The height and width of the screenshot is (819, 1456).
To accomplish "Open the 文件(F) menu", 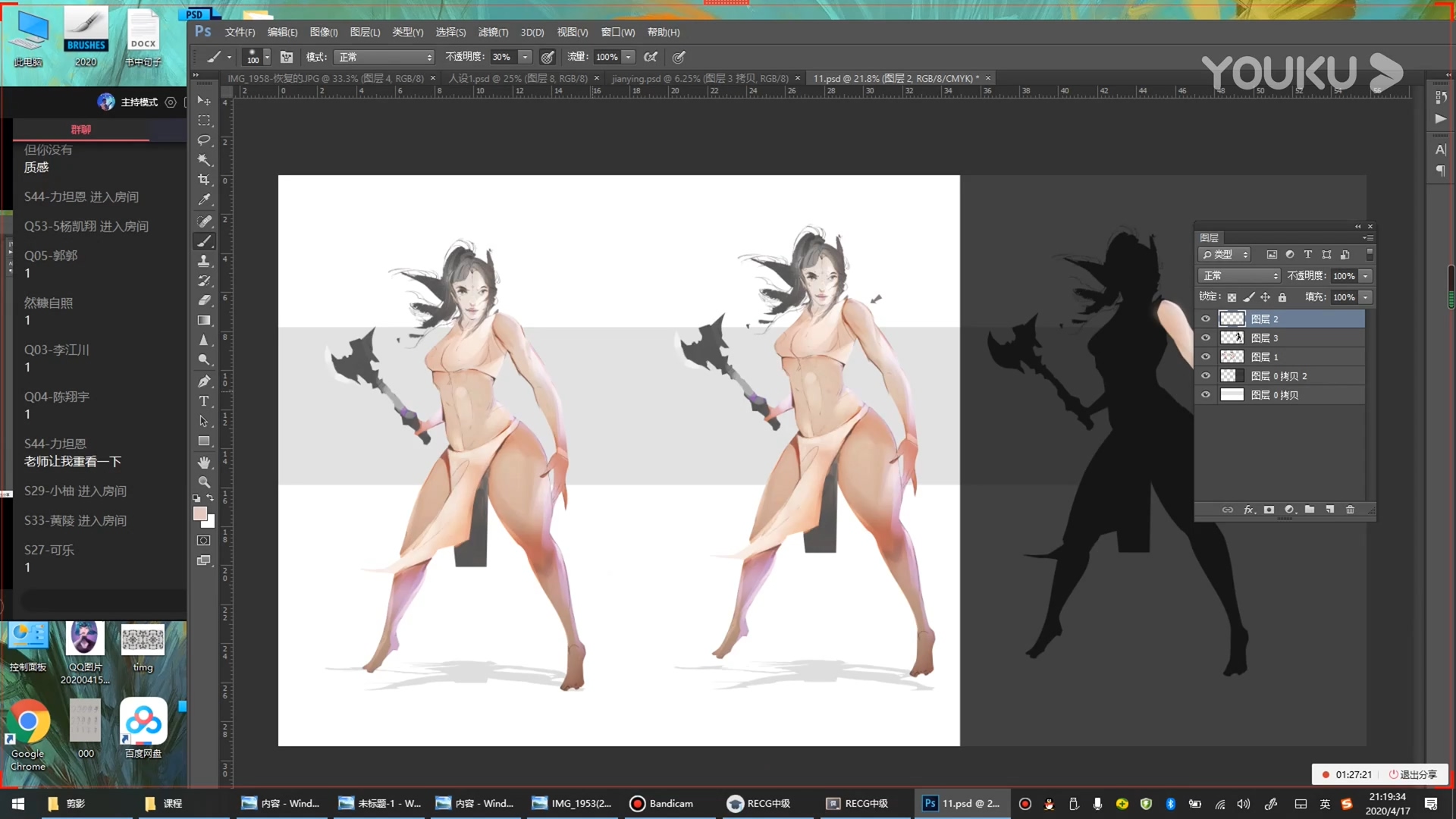I will (x=240, y=32).
